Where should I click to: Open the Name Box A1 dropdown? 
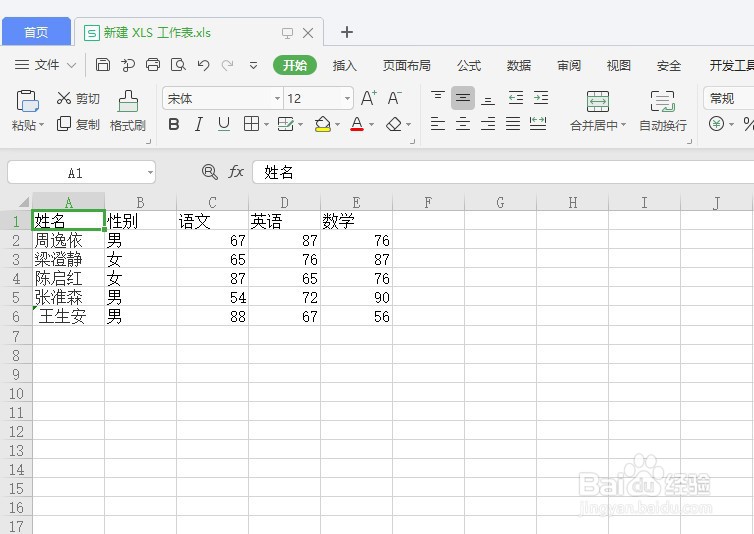coord(151,172)
